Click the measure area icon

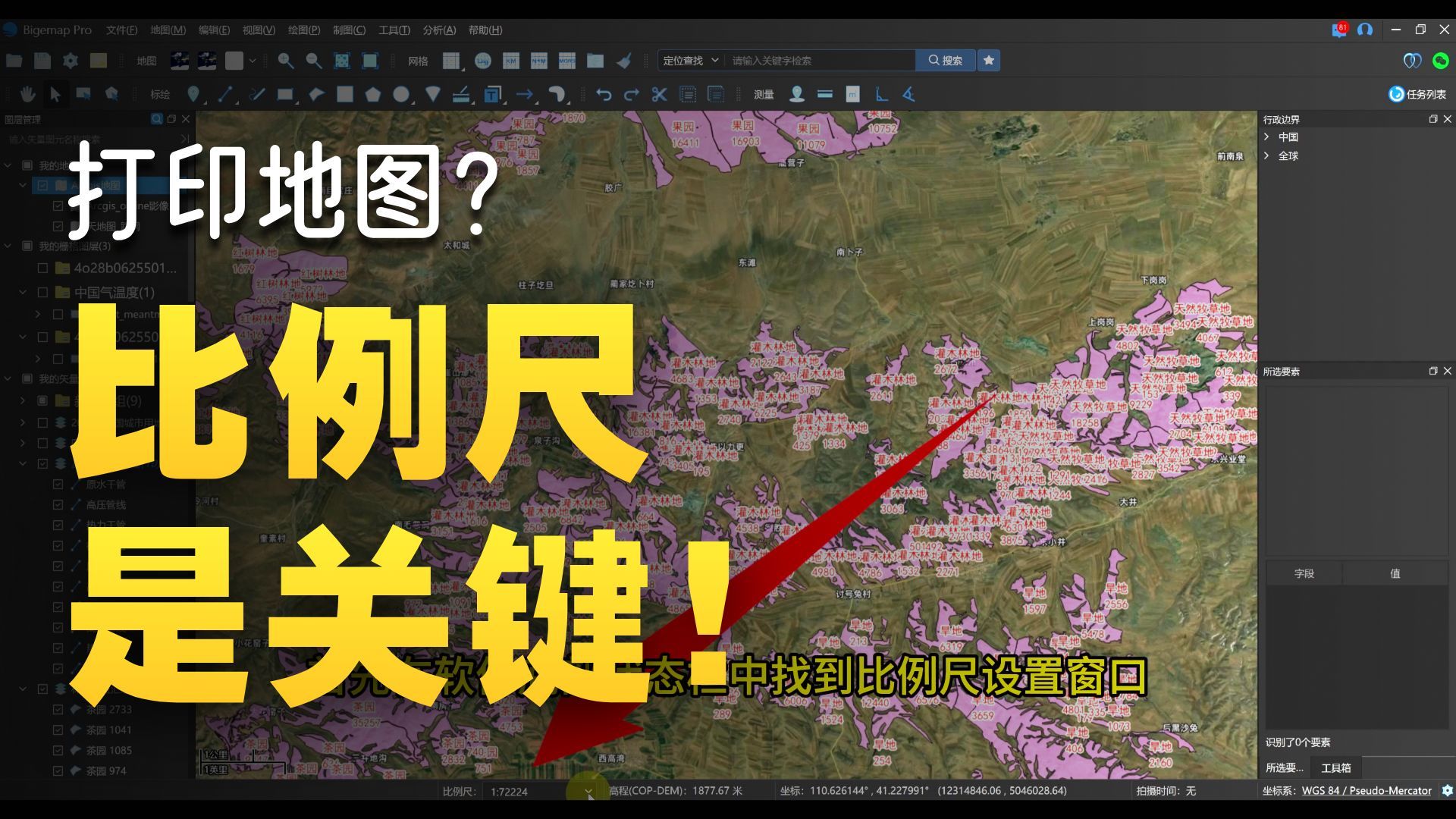point(853,94)
